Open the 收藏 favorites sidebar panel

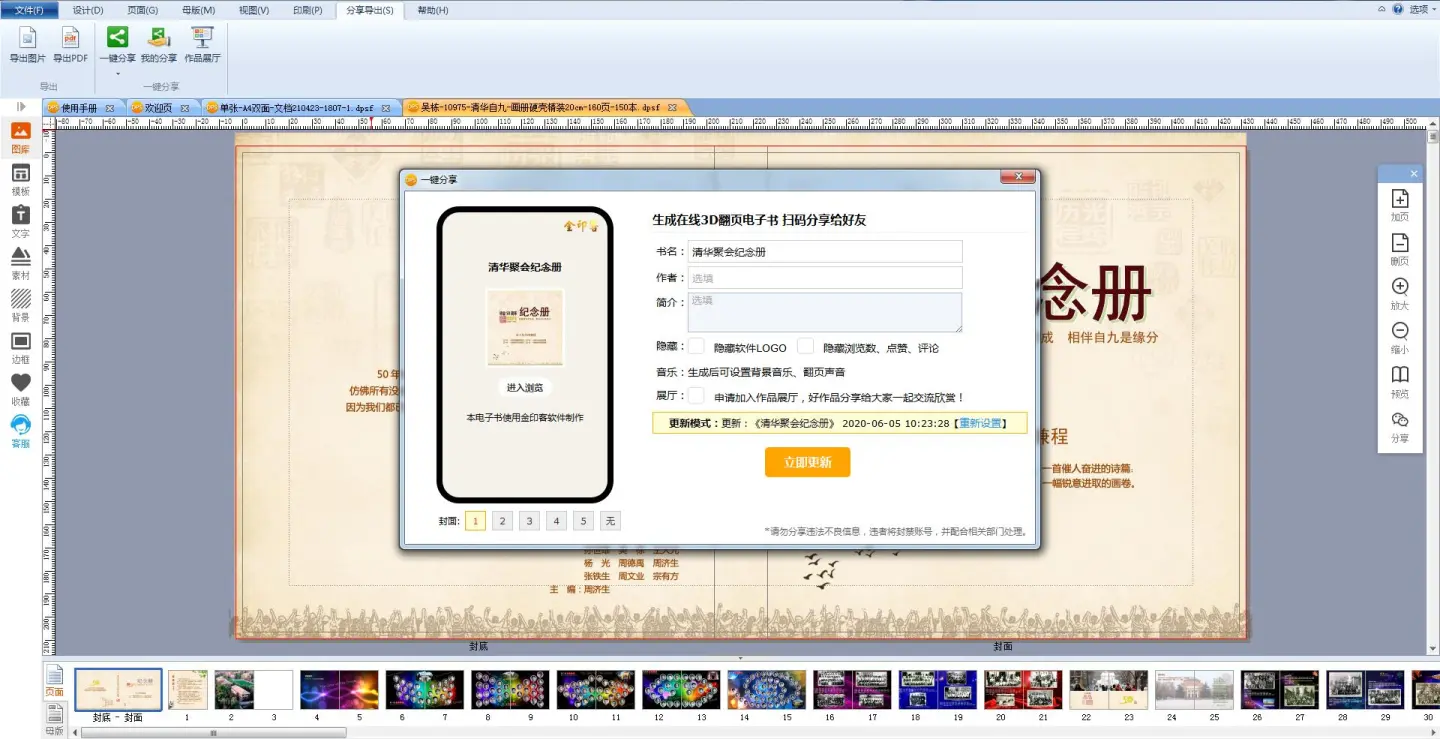point(20,390)
